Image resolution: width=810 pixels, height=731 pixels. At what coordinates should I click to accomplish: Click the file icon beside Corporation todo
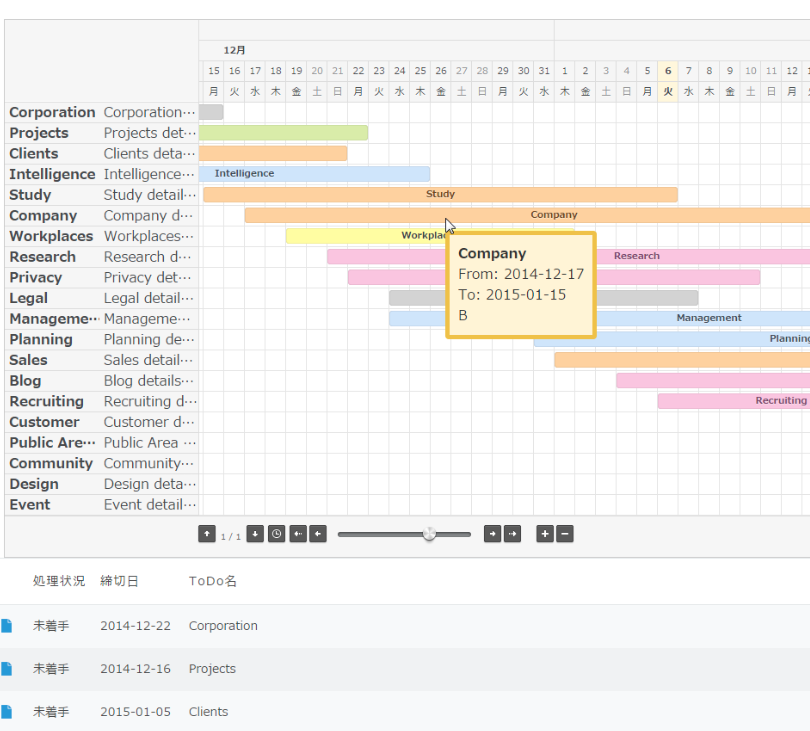click(x=6, y=626)
